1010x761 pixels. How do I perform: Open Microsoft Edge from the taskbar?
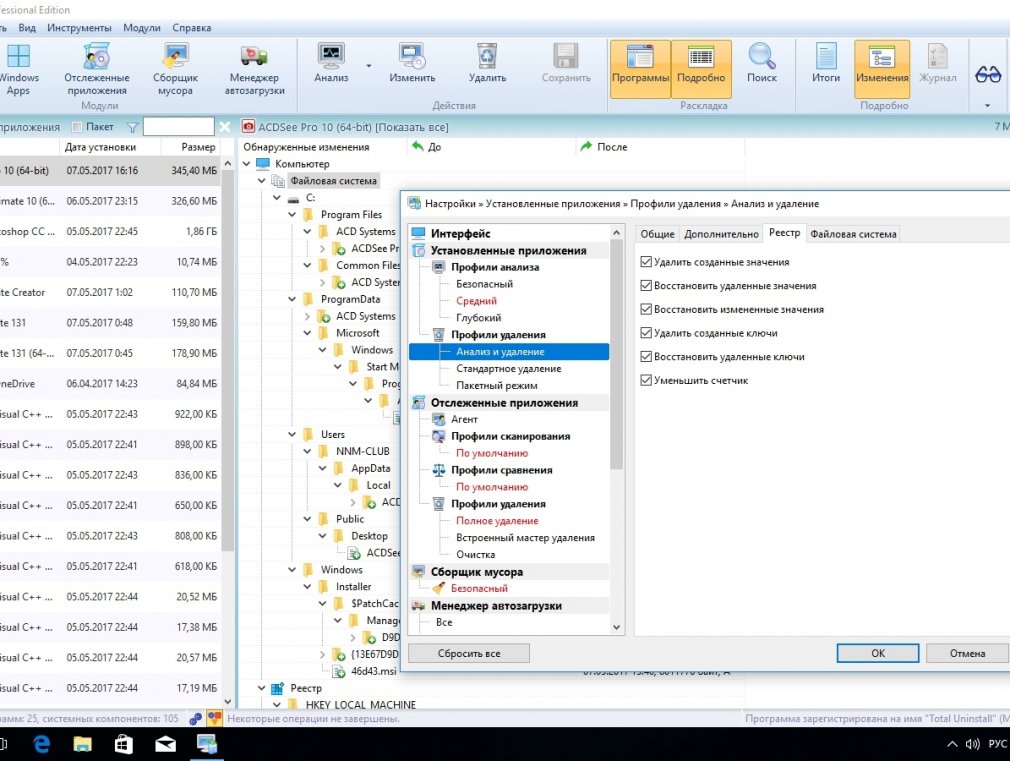(x=42, y=744)
